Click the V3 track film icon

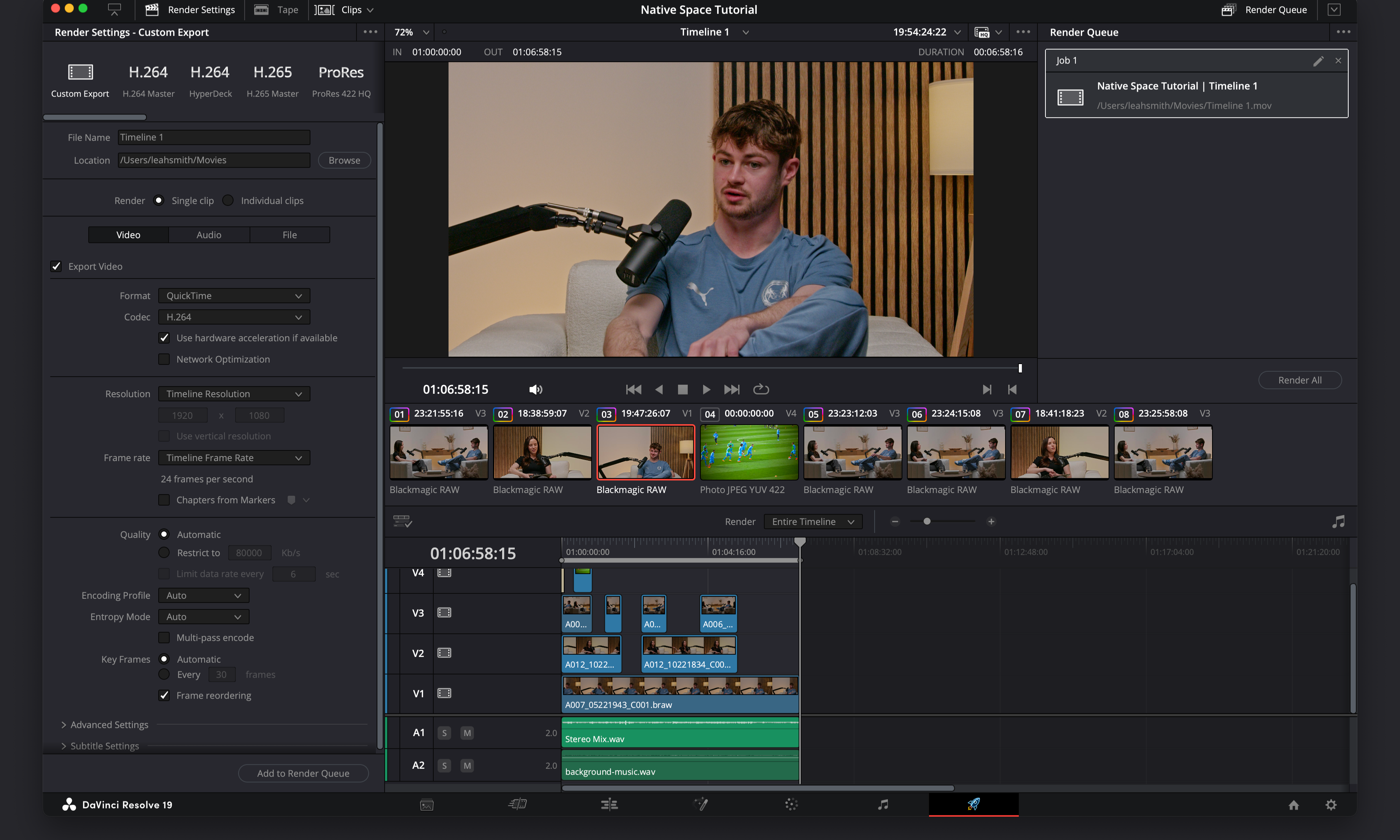click(444, 612)
